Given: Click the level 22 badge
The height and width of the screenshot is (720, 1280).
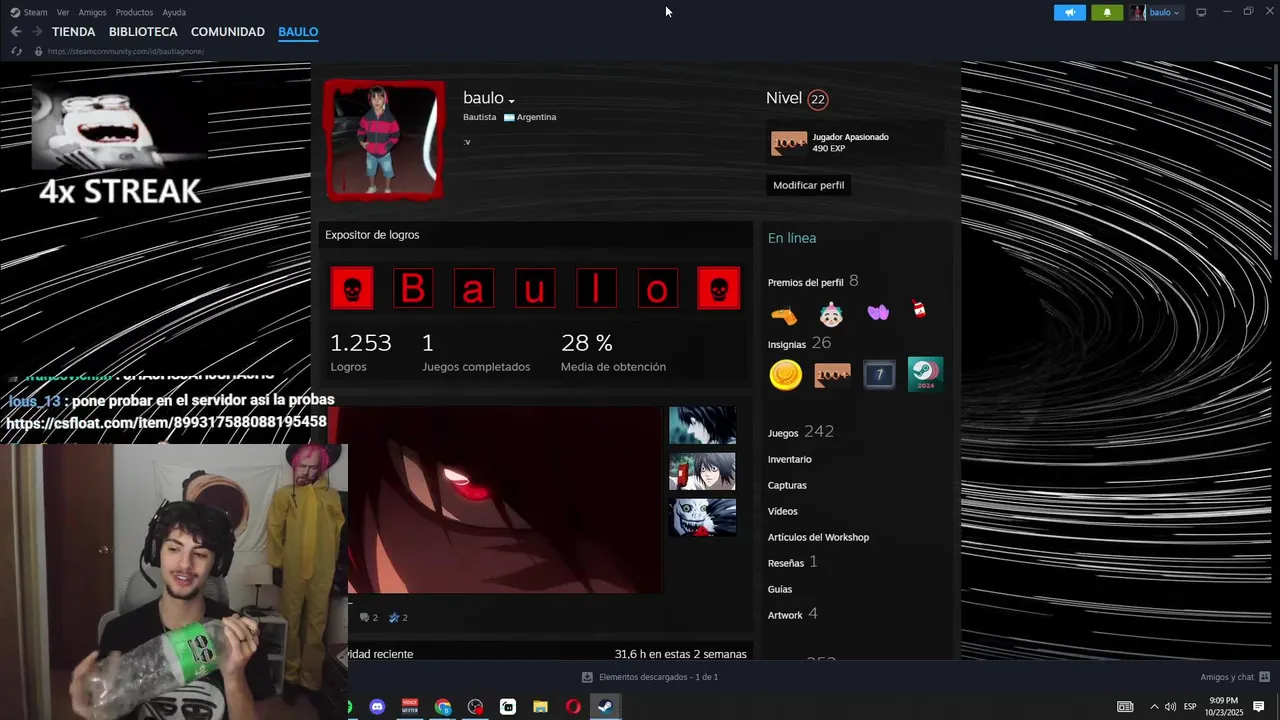Looking at the screenshot, I should (x=818, y=99).
